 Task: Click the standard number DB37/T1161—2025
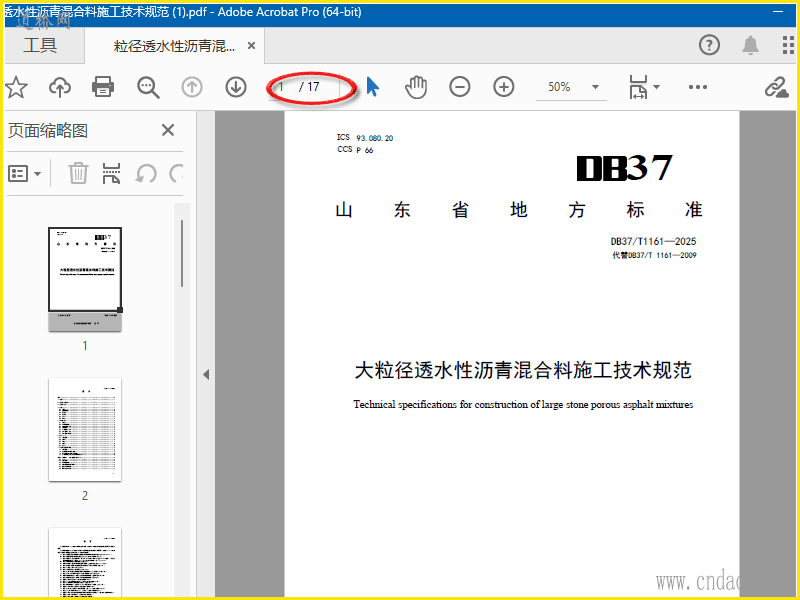pos(653,241)
